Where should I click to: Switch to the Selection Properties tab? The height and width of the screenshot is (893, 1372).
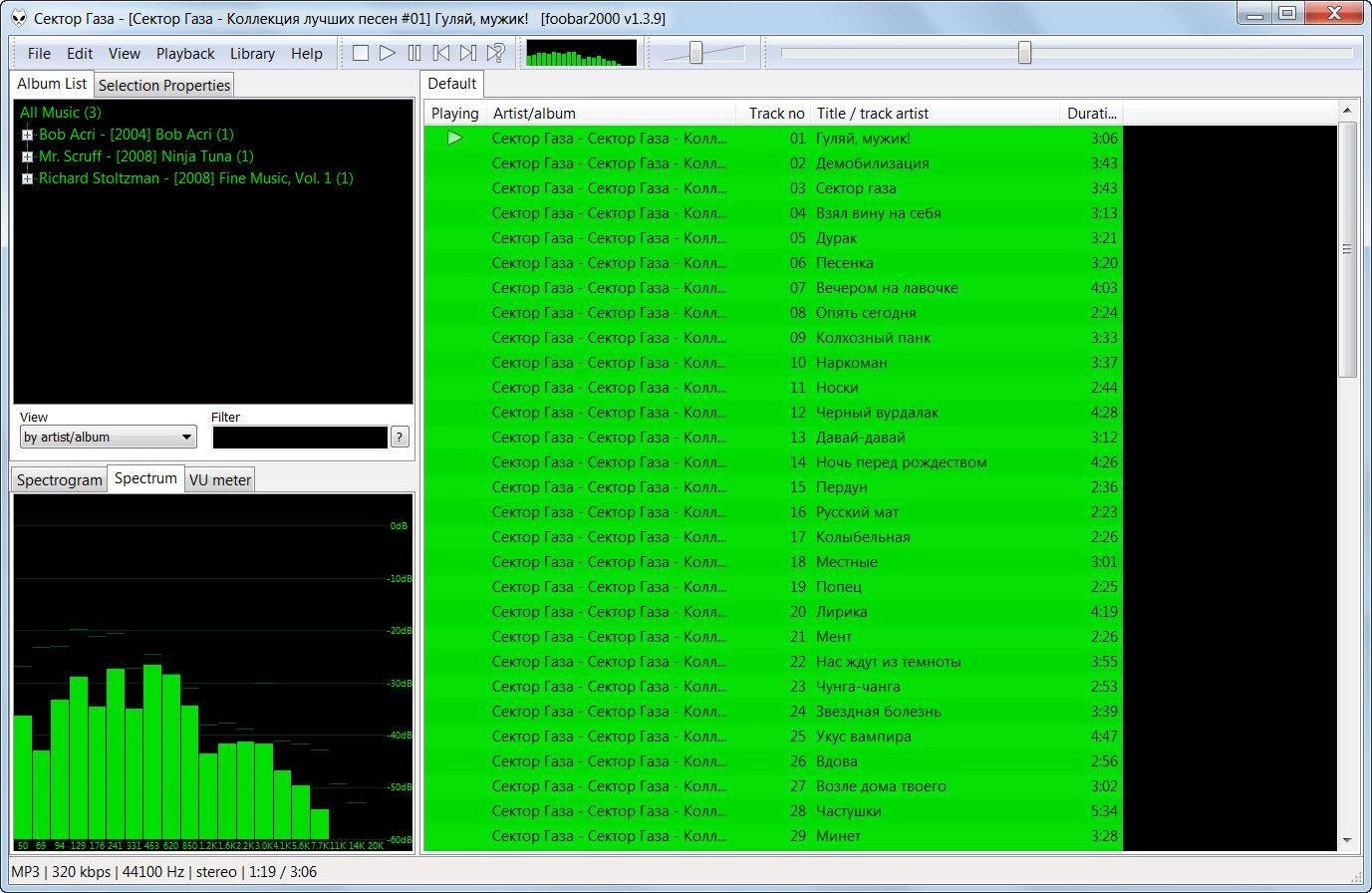click(x=164, y=86)
